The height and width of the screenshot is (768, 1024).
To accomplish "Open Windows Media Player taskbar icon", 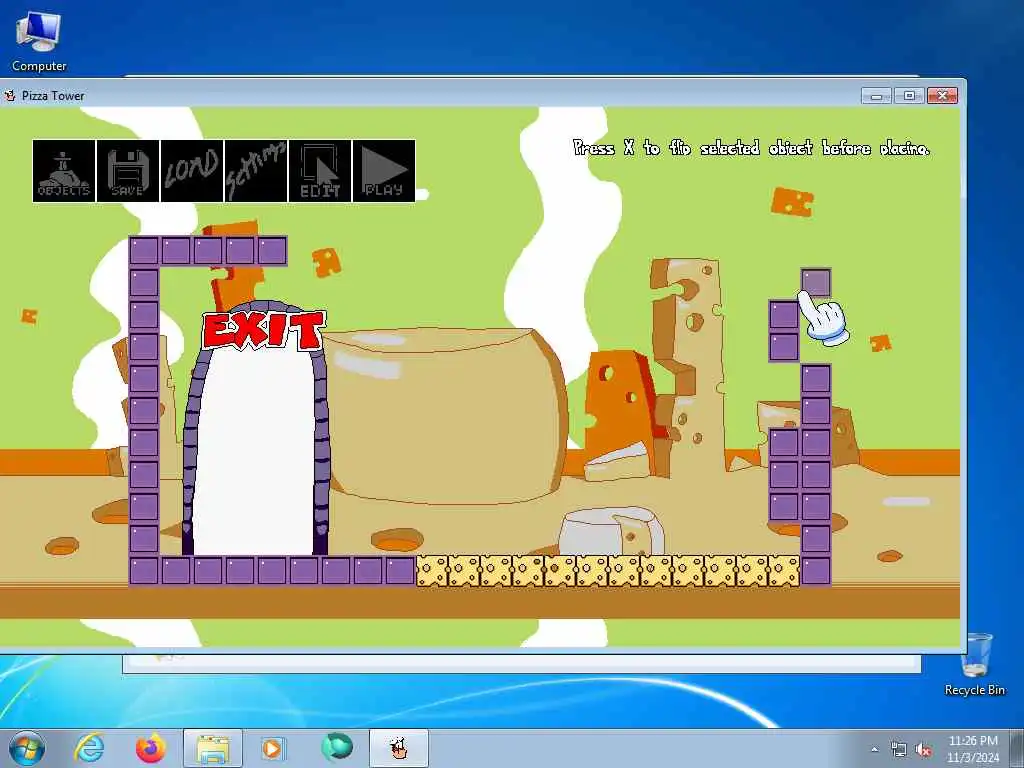I will (272, 748).
